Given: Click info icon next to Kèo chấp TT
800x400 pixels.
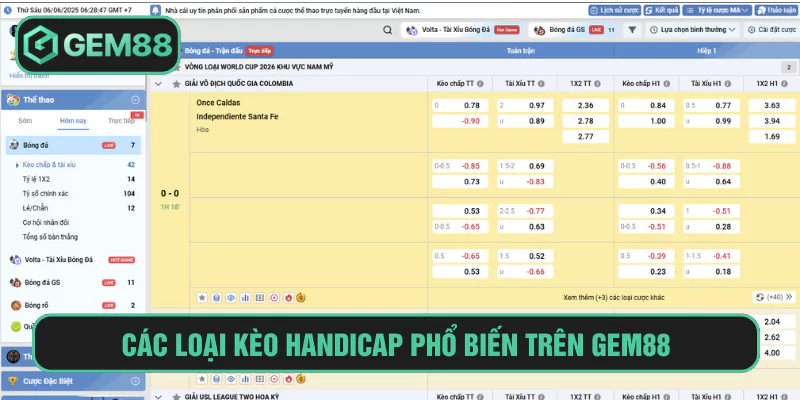Looking at the screenshot, I should click(x=480, y=84).
